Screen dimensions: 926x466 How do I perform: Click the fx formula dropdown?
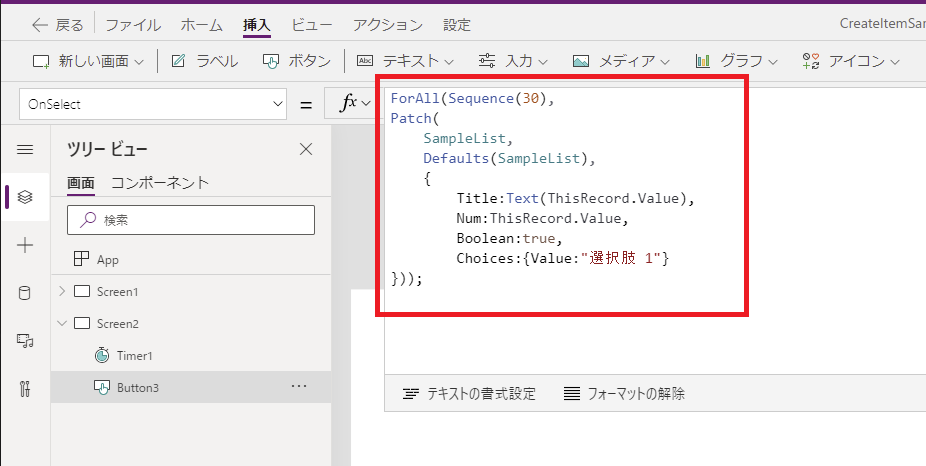pyautogui.click(x=354, y=104)
